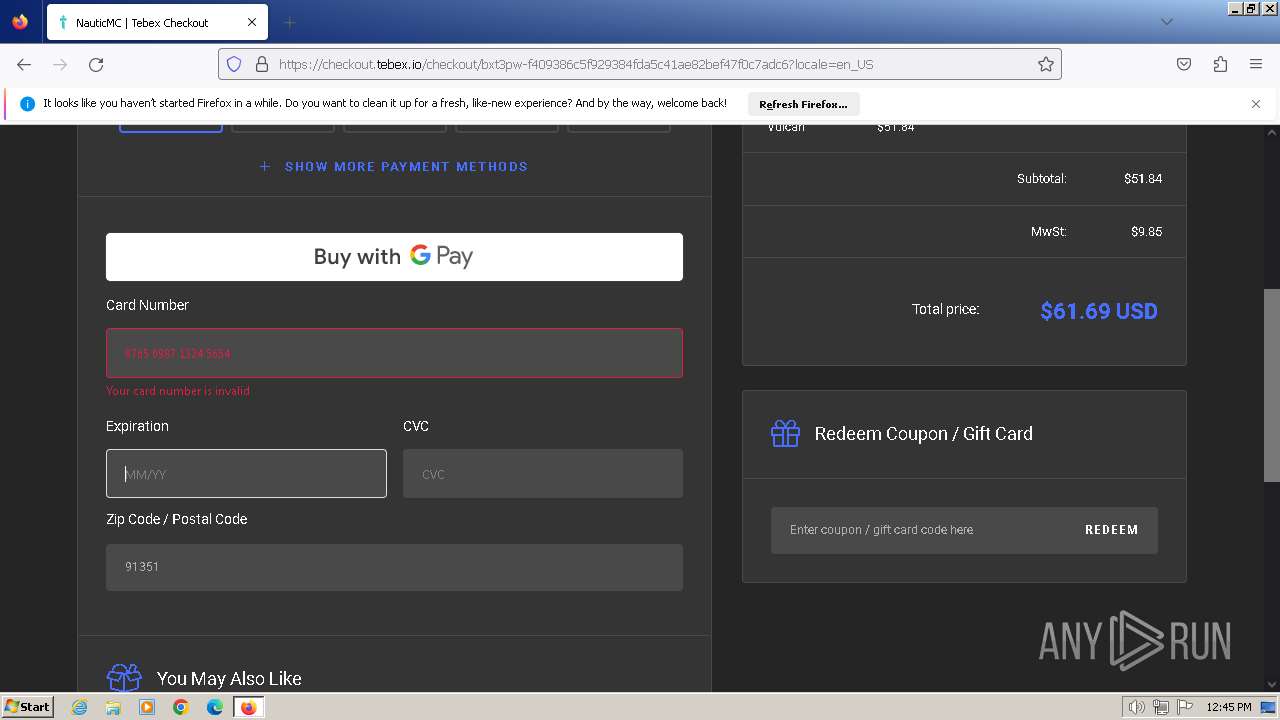Click the $61.69 USD total price
The image size is (1280, 720).
pos(1099,311)
